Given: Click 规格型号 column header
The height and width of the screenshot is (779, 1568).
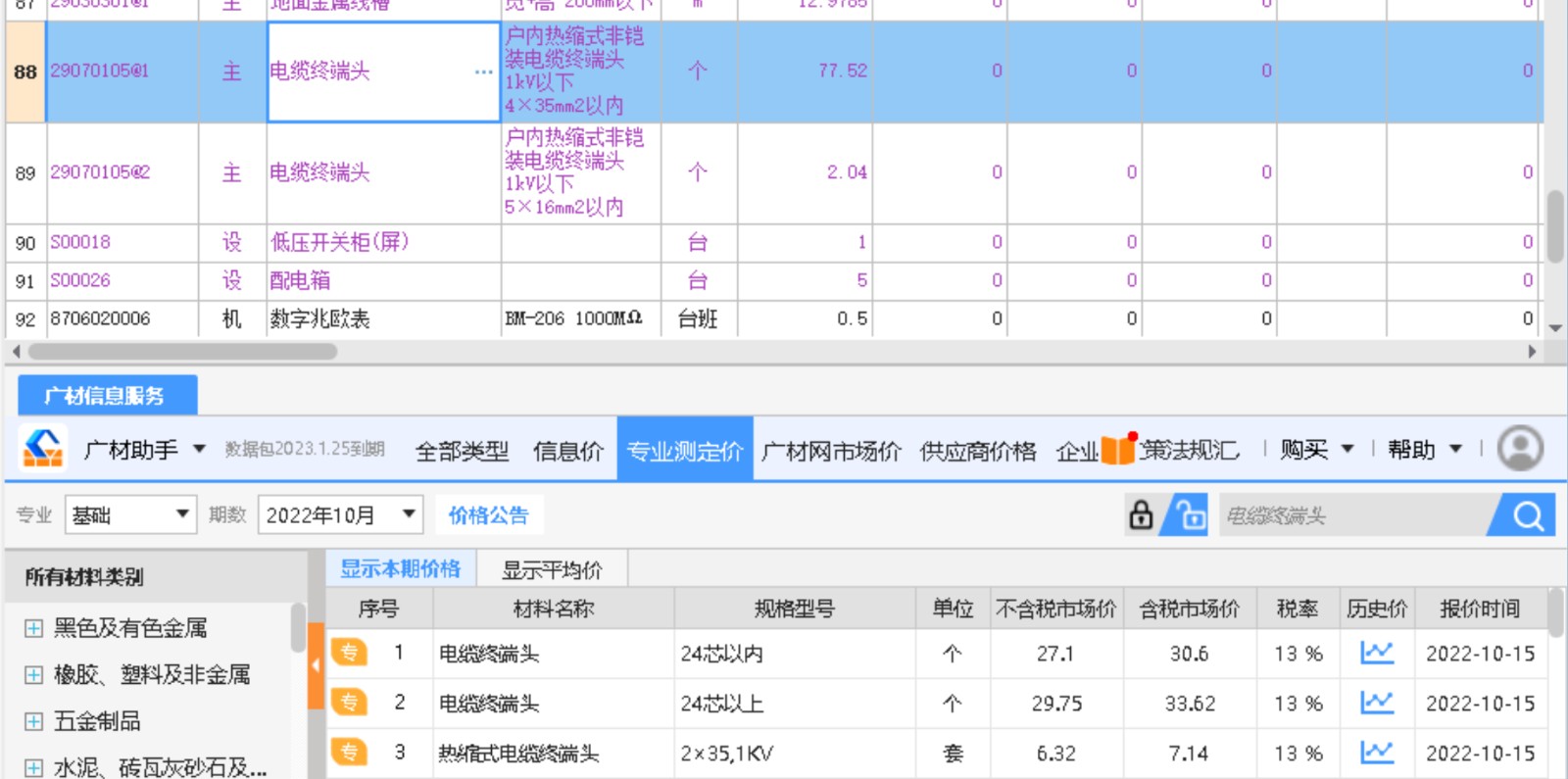Looking at the screenshot, I should 795,609.
